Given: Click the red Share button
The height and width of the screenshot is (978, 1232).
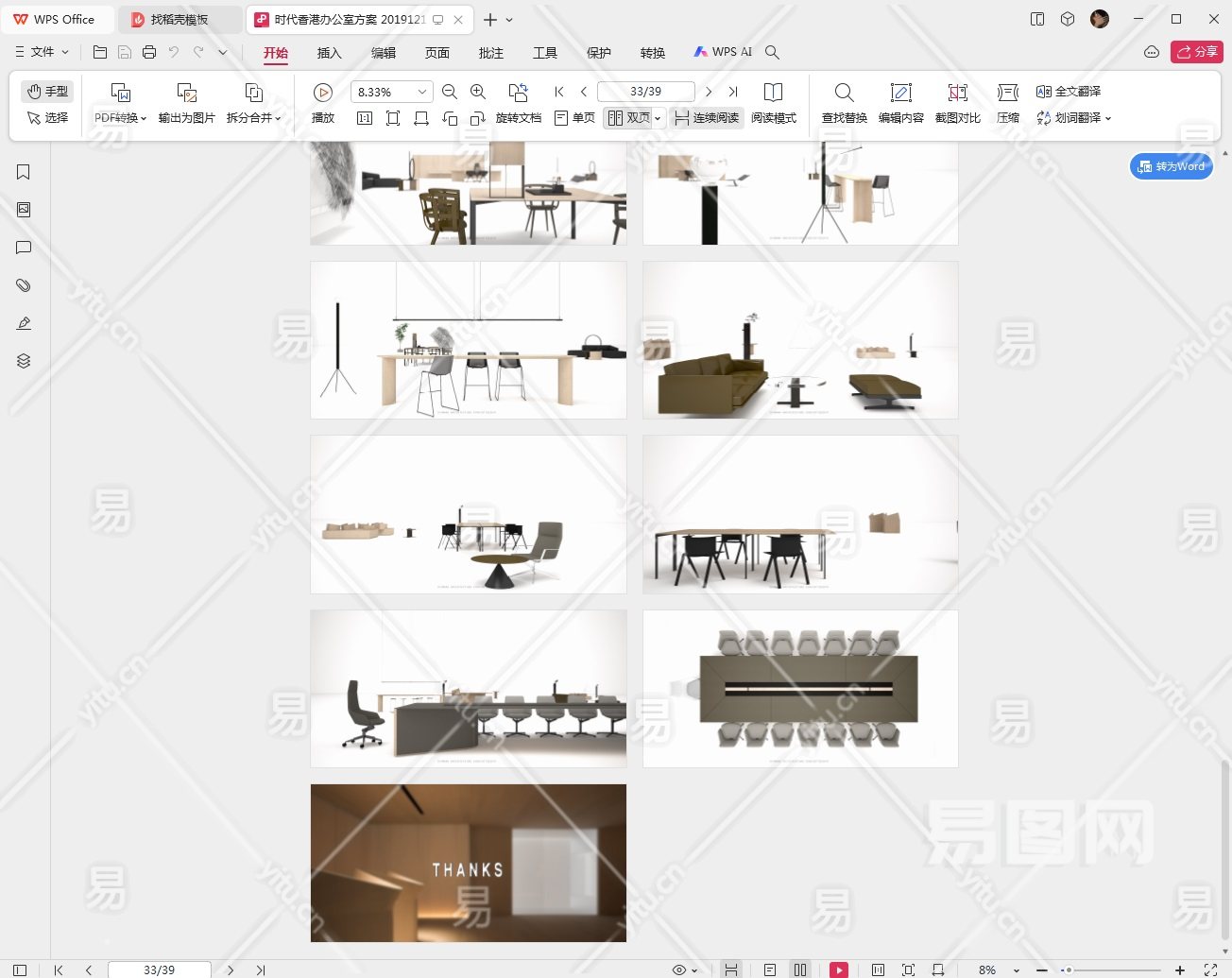Looking at the screenshot, I should 1196,52.
